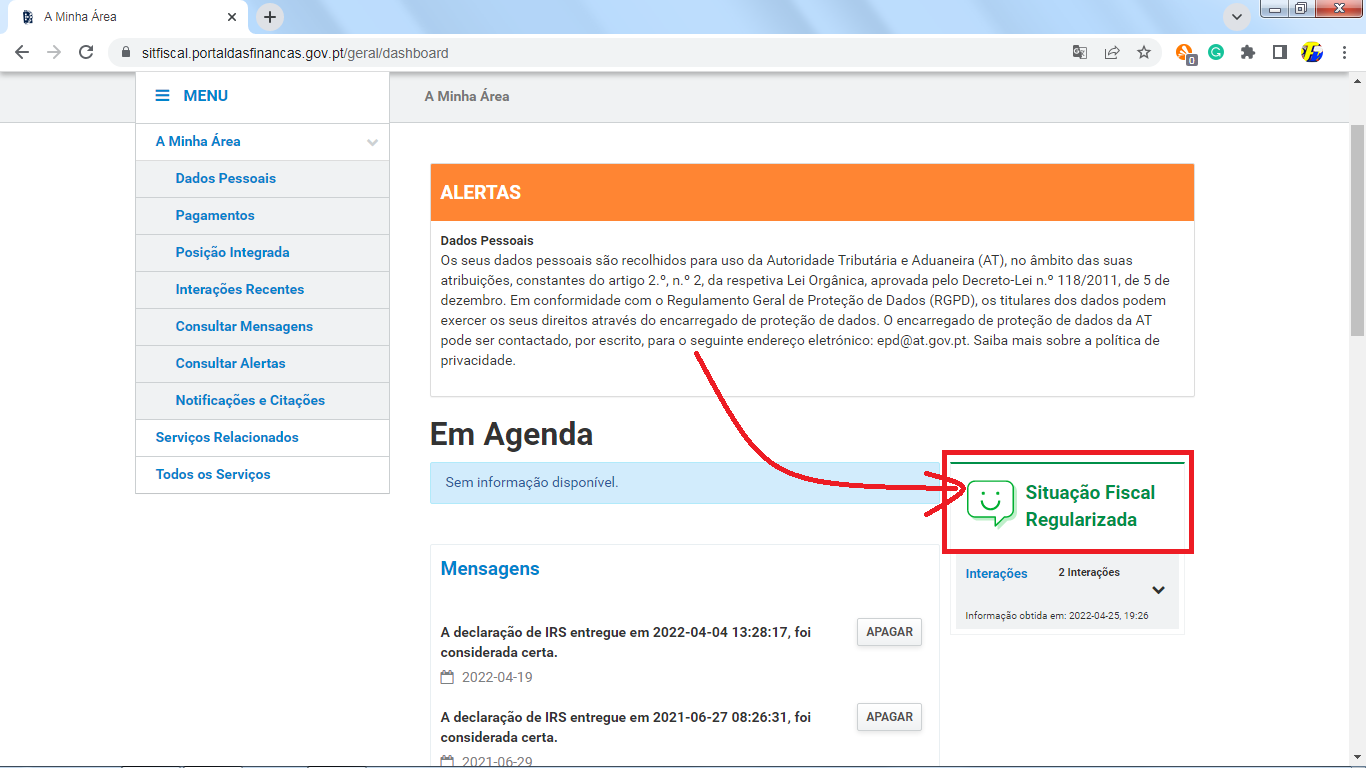
Task: Click the Interações link
Action: tap(997, 574)
